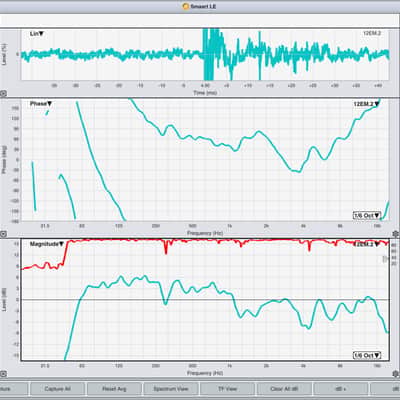Increase level with dB + button

340,389
